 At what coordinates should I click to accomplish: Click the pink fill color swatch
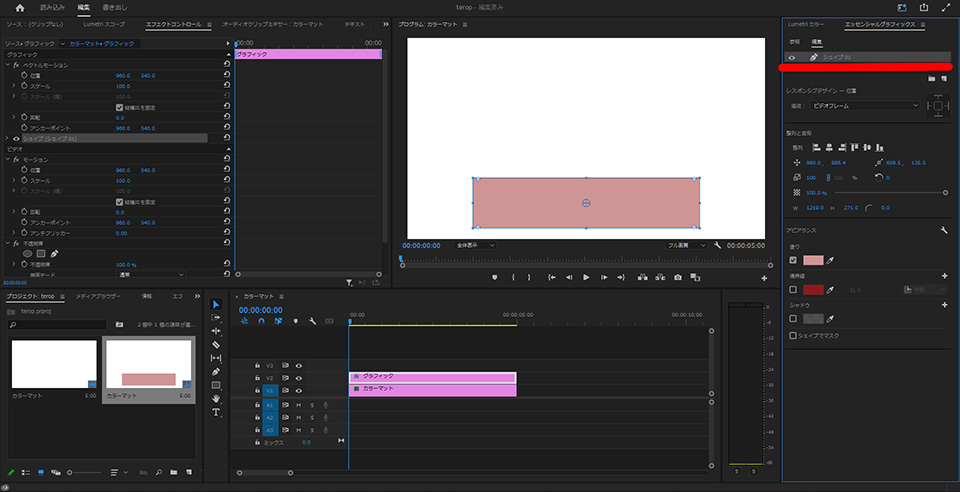(813, 260)
